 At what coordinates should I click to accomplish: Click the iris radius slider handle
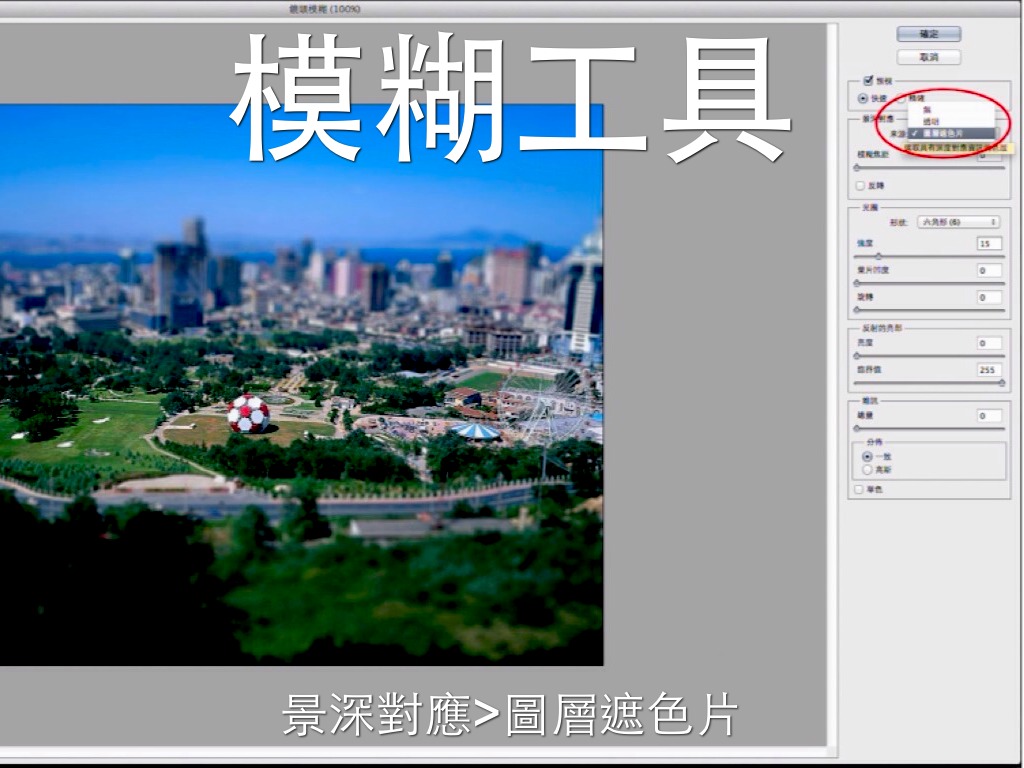coord(879,256)
